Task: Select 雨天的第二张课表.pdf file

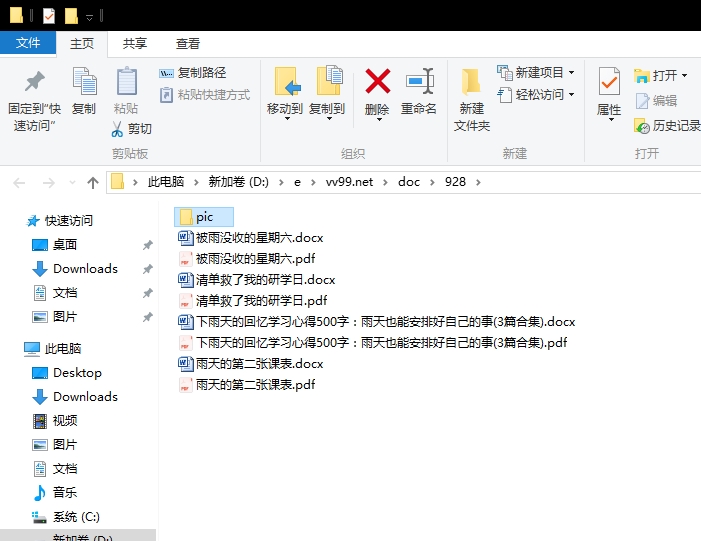Action: click(x=247, y=385)
